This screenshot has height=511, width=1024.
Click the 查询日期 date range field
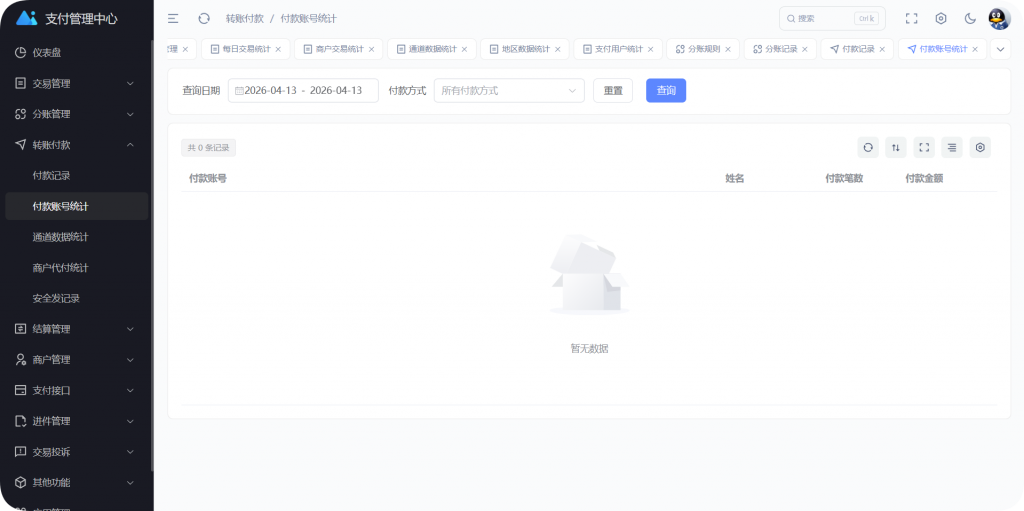(x=303, y=91)
